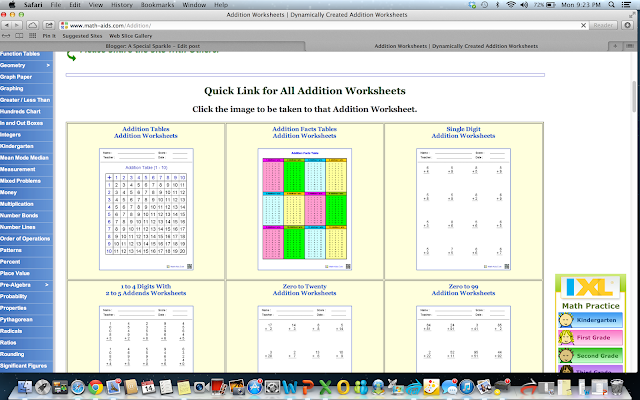Open iTunes from the Dock
Viewport: 640px width, 400px height.
point(467,387)
